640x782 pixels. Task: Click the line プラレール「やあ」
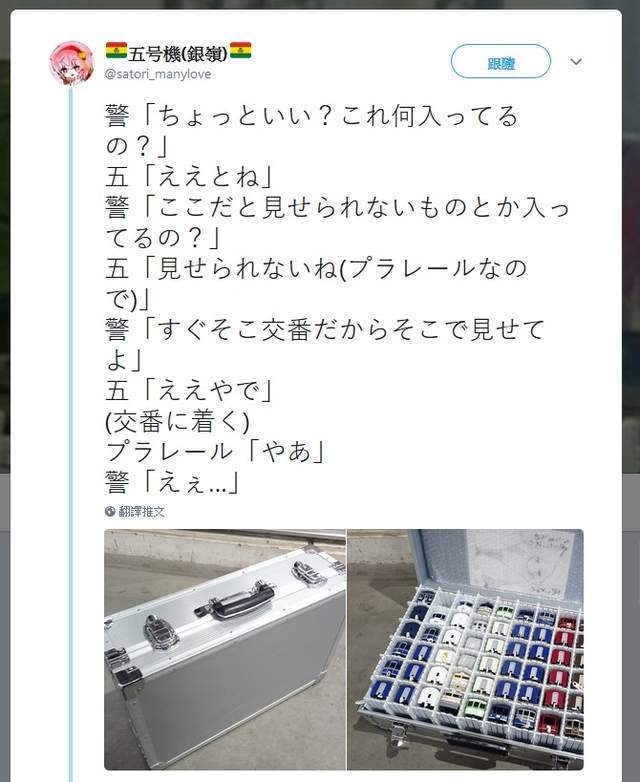215,452
